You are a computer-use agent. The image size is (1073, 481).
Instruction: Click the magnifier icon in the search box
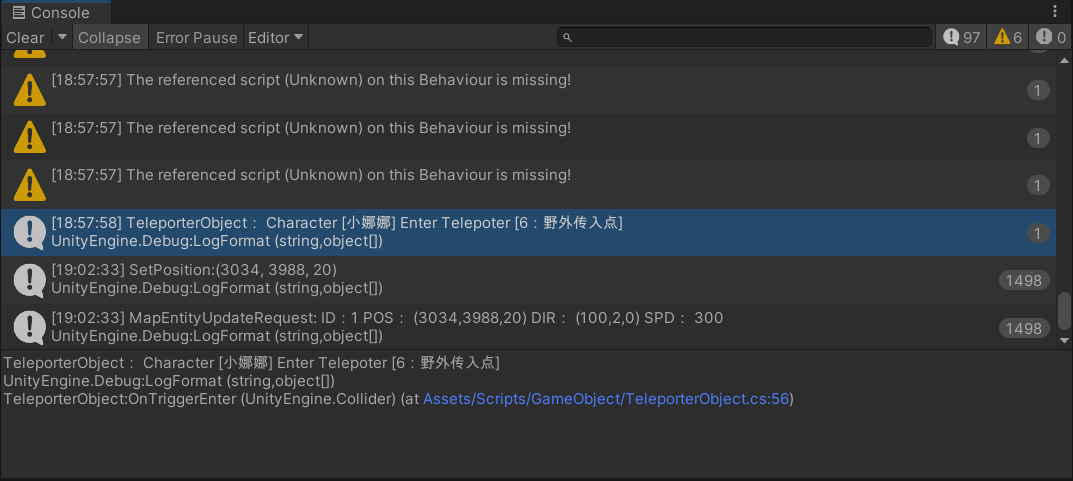point(567,38)
